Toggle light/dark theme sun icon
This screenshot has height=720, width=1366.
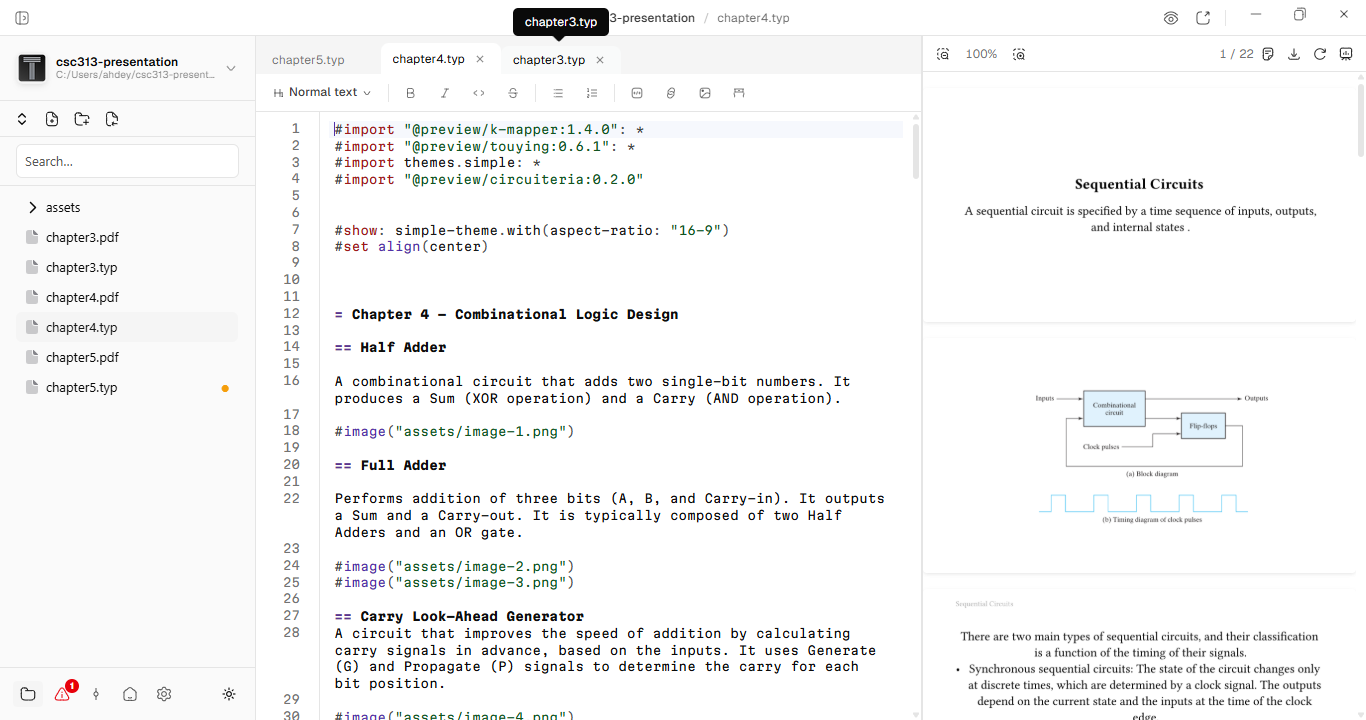[x=229, y=694]
